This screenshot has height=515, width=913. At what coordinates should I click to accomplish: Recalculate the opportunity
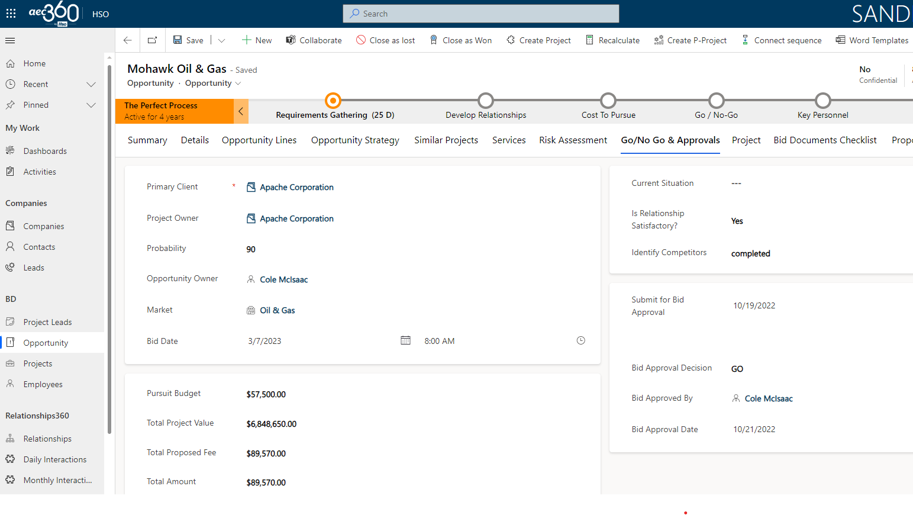point(612,40)
